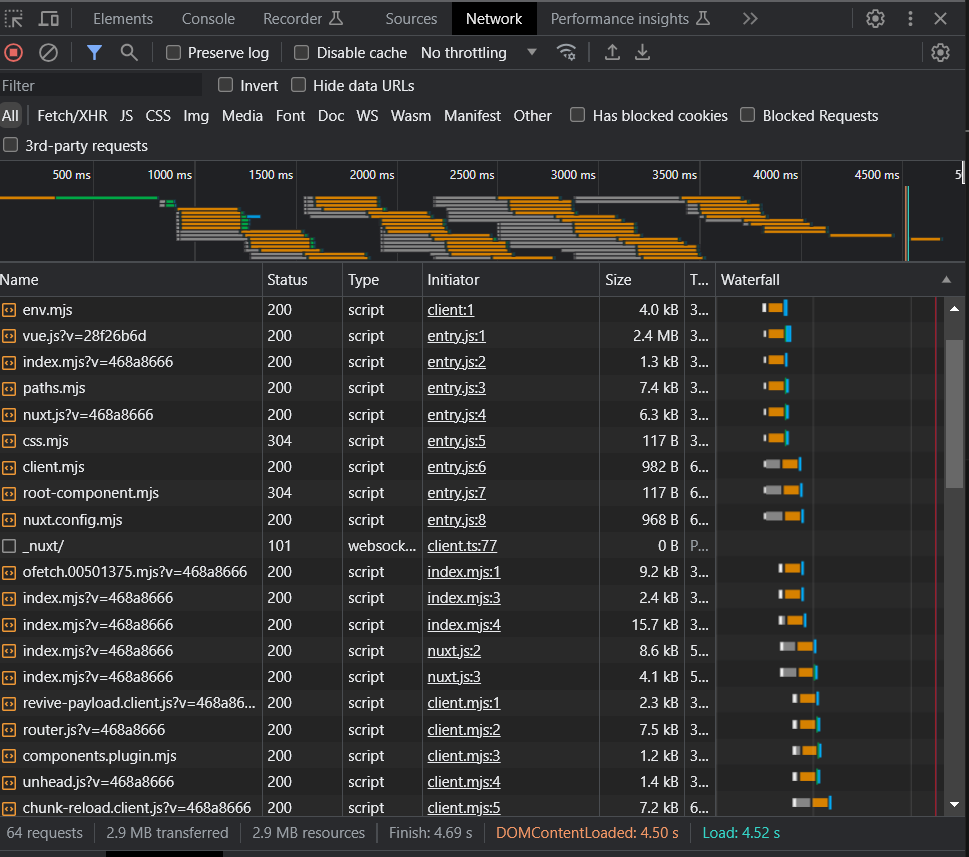This screenshot has height=857, width=969.
Task: Import HAR file via upload icon
Action: pyautogui.click(x=613, y=52)
